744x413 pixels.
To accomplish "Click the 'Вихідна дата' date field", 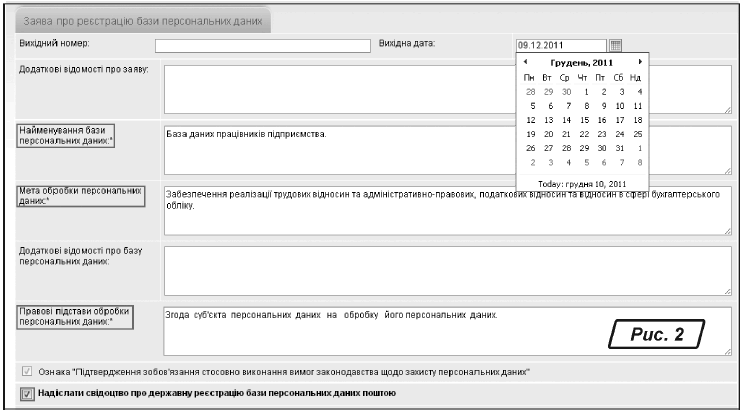I will [x=560, y=45].
